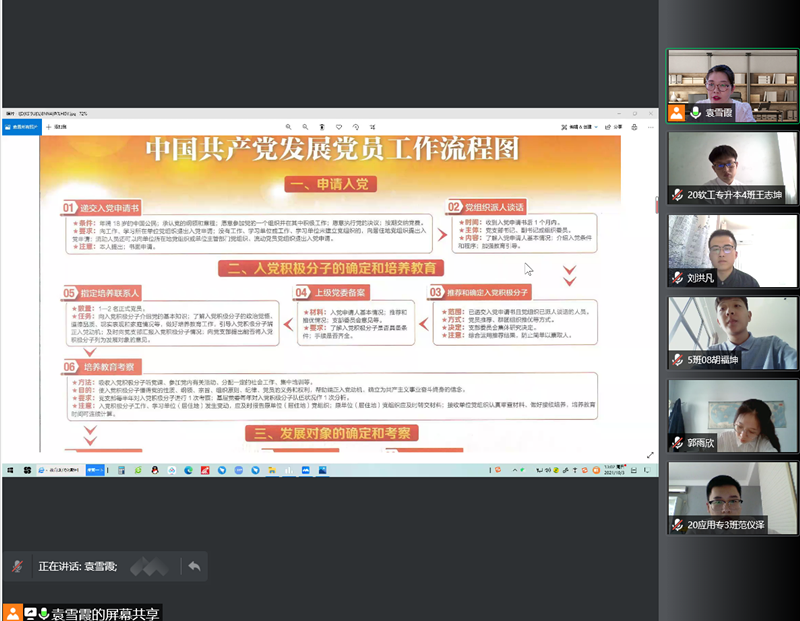The width and height of the screenshot is (800, 621).
Task: Click 正在讲话: 袁雪霞 speaking indicator
Action: coord(78,566)
